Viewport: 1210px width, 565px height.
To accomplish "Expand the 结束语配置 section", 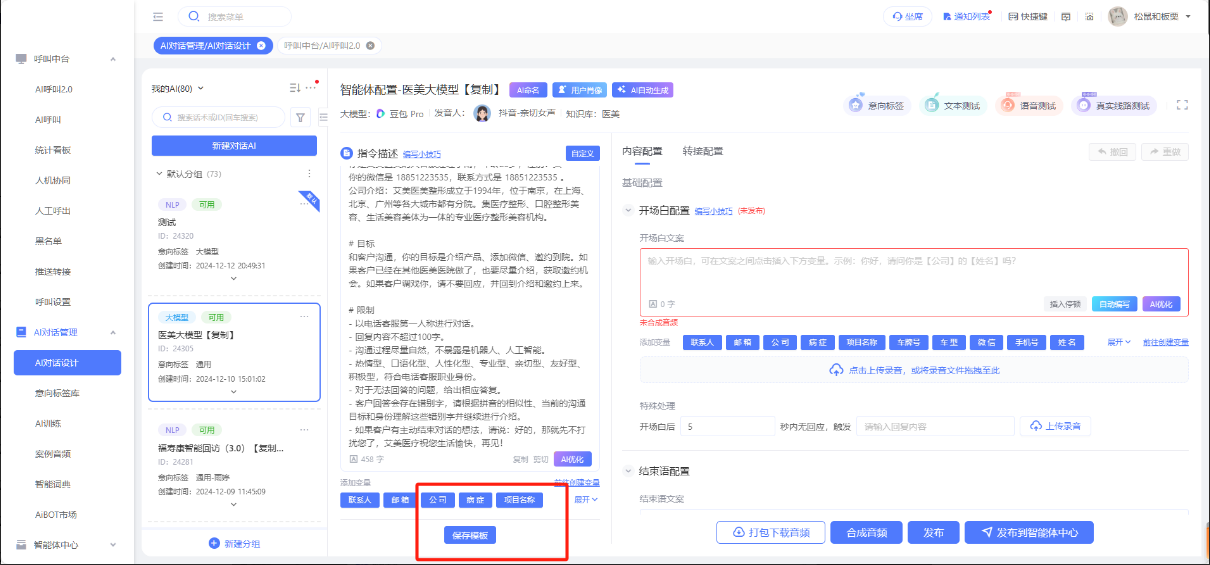I will point(629,471).
